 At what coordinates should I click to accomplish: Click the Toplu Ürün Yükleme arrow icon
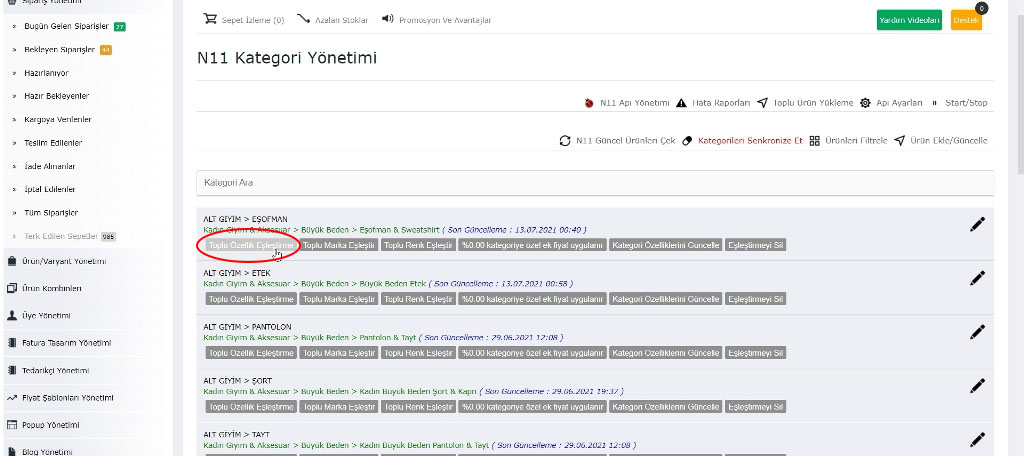click(762, 103)
